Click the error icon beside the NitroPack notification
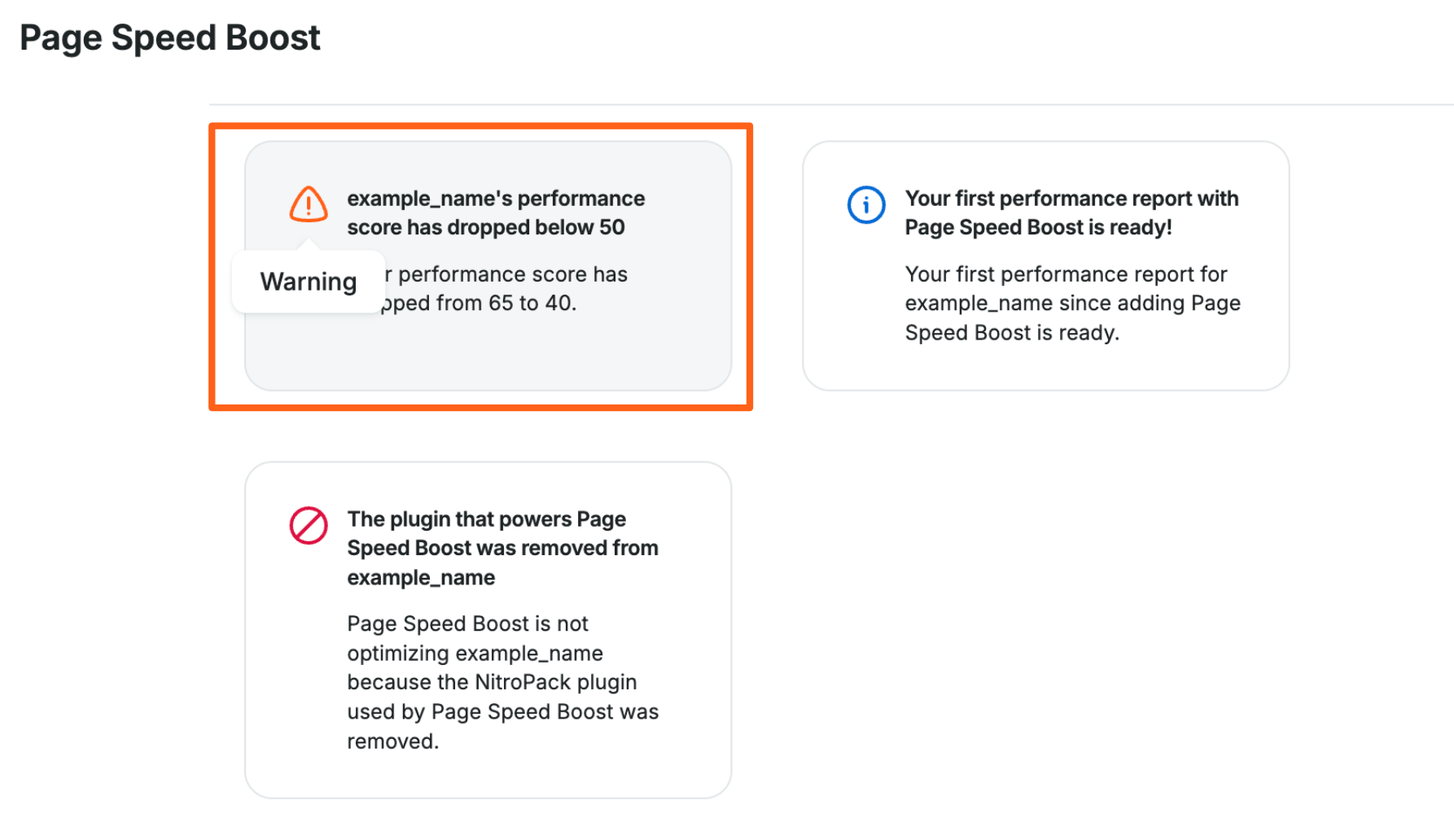This screenshot has height=840, width=1454. tap(308, 525)
